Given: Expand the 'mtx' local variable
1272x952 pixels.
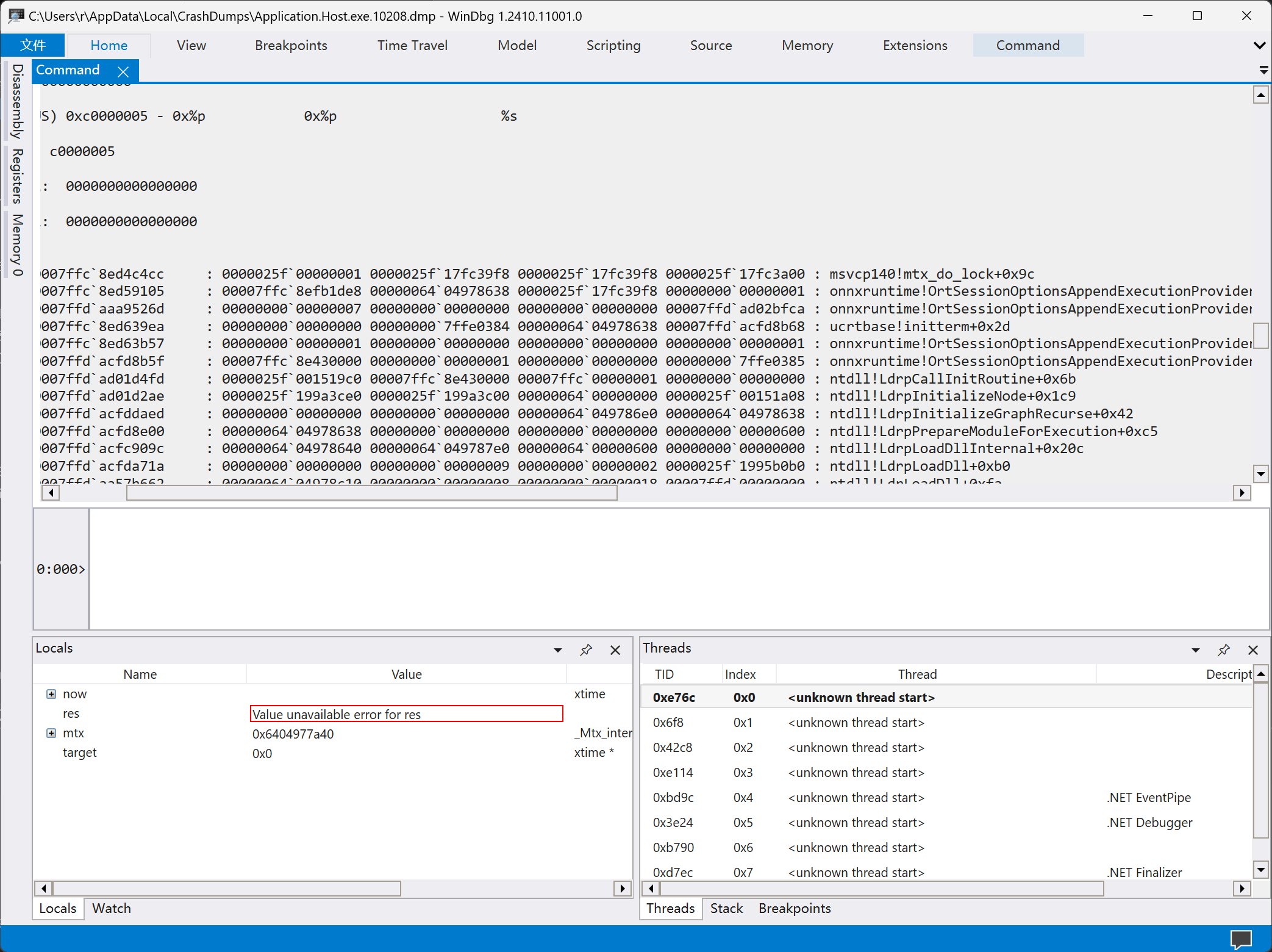Looking at the screenshot, I should click(x=51, y=733).
